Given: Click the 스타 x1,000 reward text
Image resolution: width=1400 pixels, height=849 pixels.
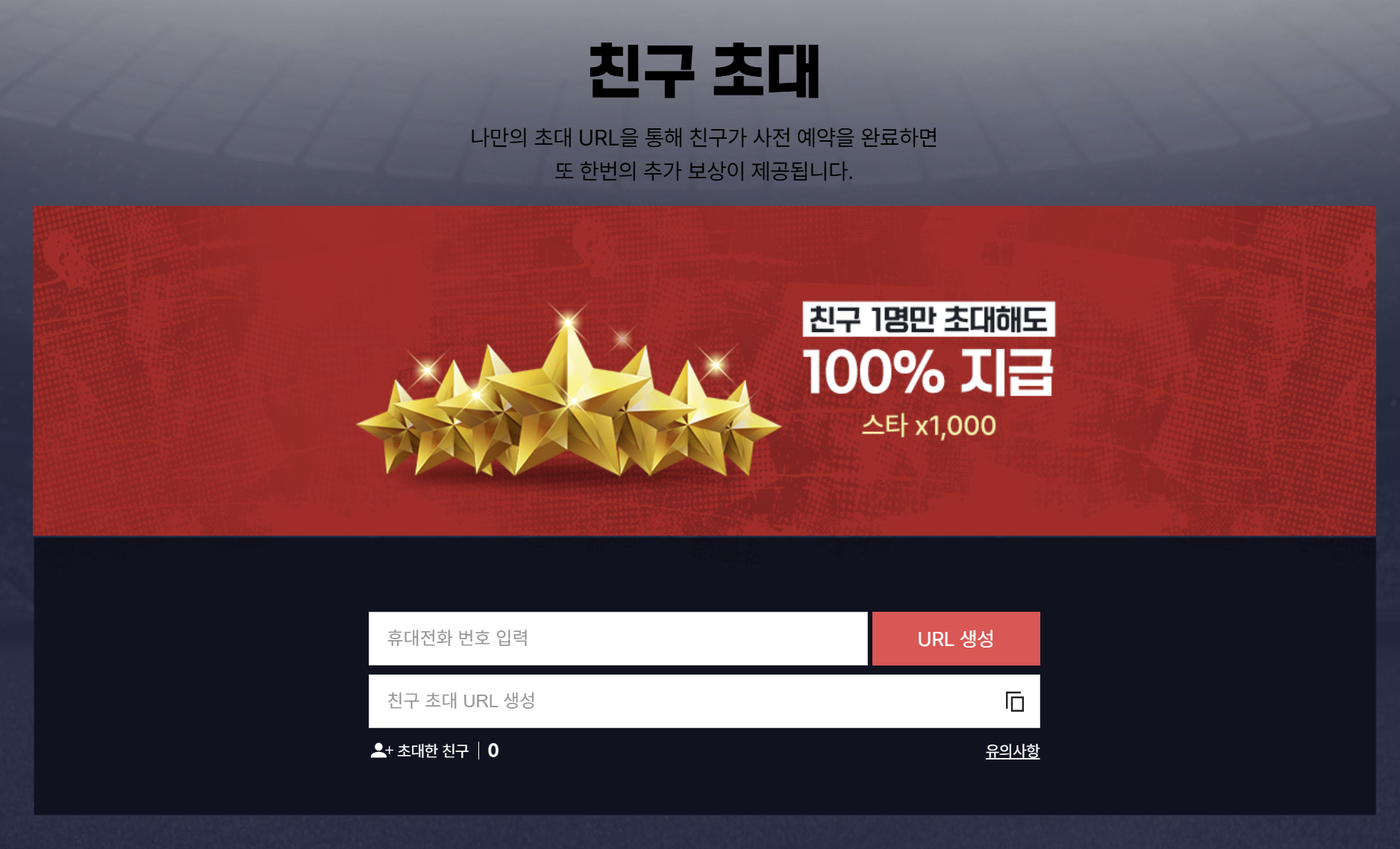Looking at the screenshot, I should pos(928,426).
